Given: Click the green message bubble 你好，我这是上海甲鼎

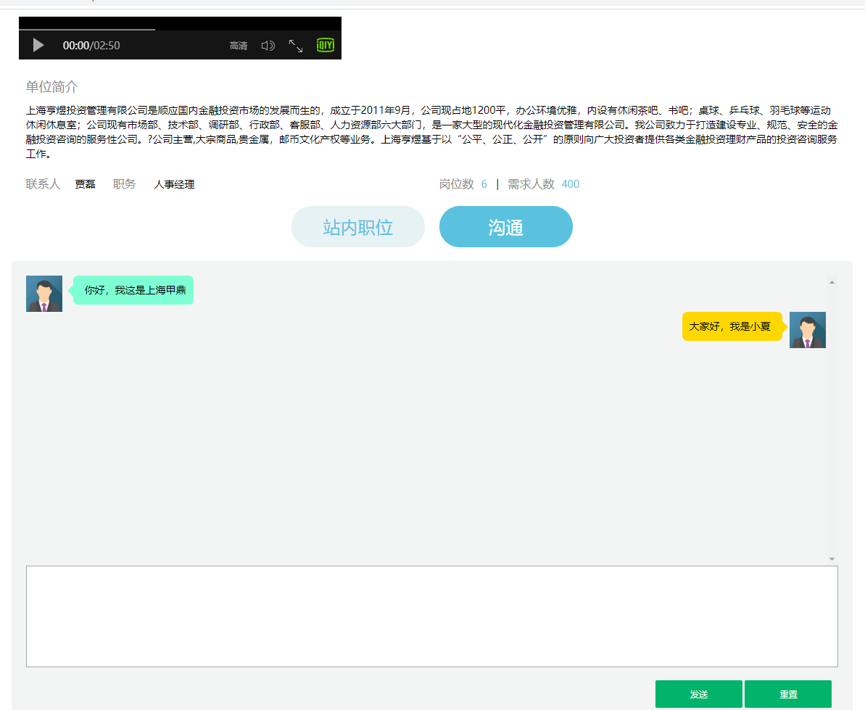Looking at the screenshot, I should [x=134, y=290].
